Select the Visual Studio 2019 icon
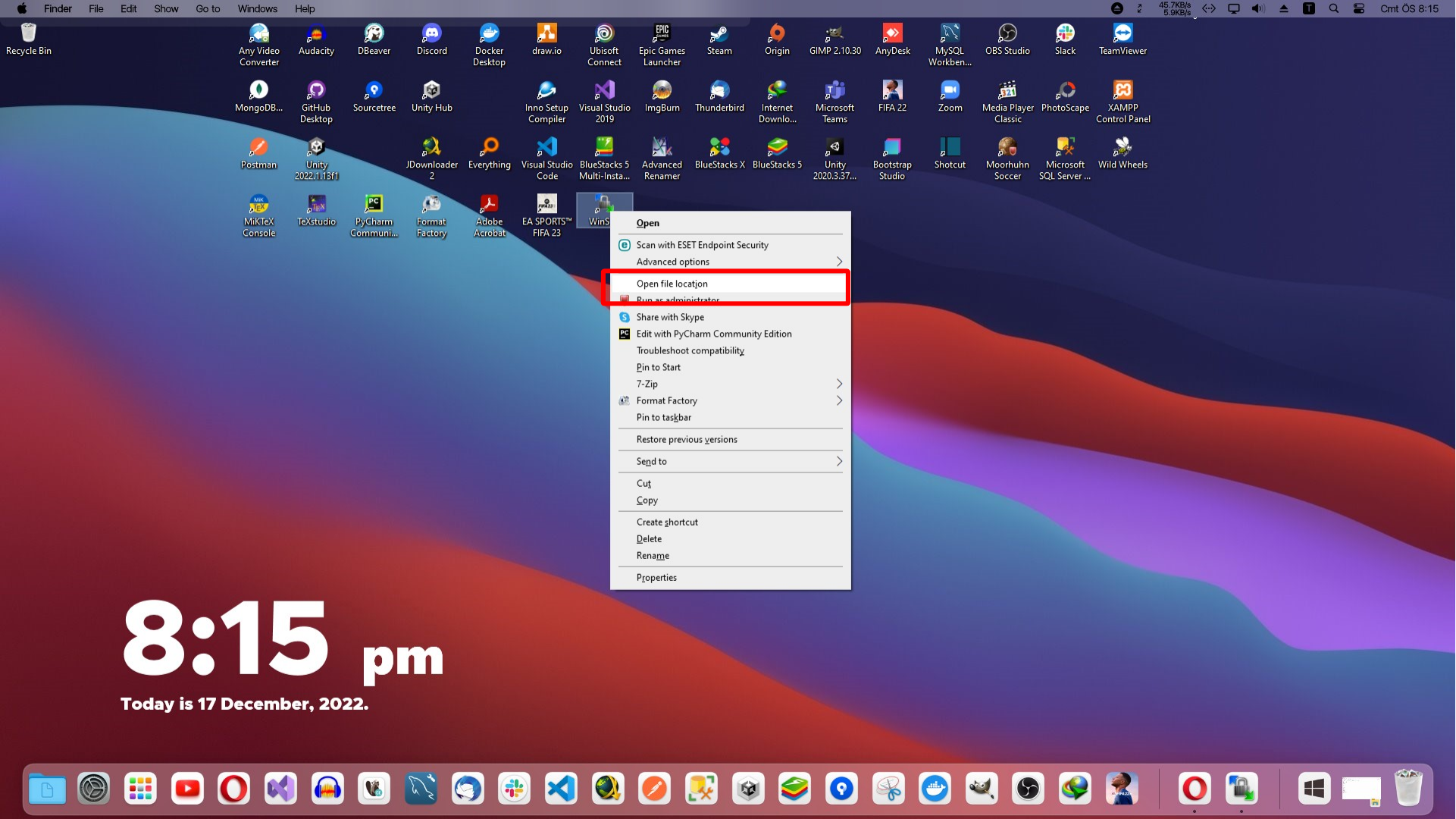Image resolution: width=1456 pixels, height=819 pixels. pyautogui.click(x=604, y=102)
